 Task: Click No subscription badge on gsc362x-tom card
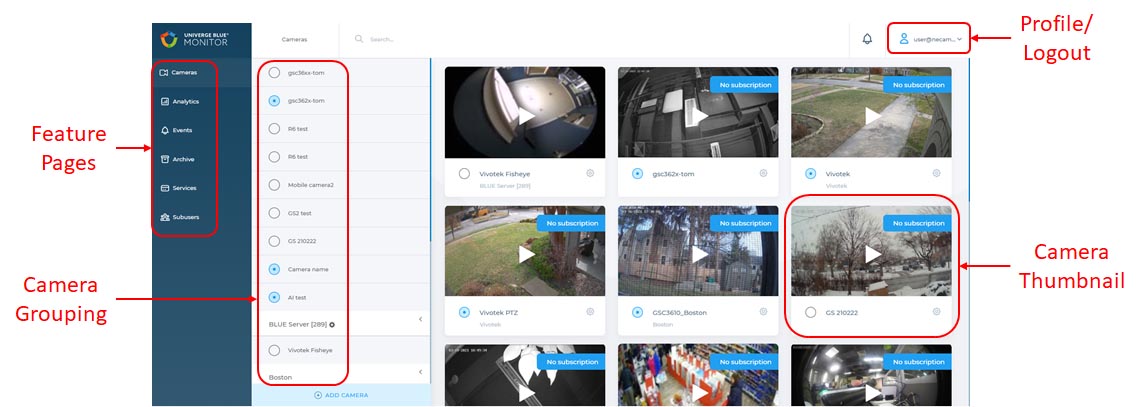pos(746,85)
